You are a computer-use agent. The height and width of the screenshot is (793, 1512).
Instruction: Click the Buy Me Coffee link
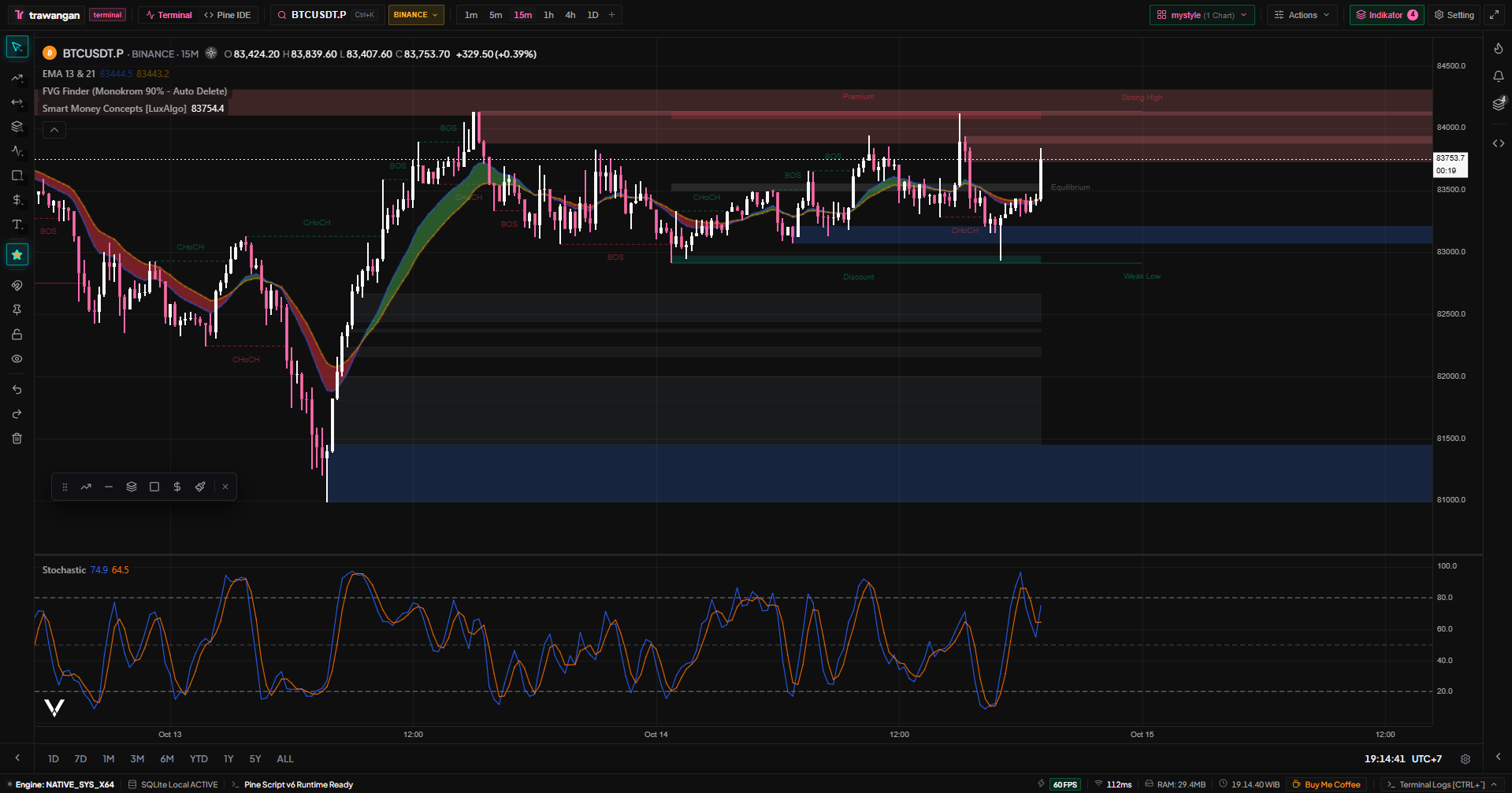[1326, 784]
